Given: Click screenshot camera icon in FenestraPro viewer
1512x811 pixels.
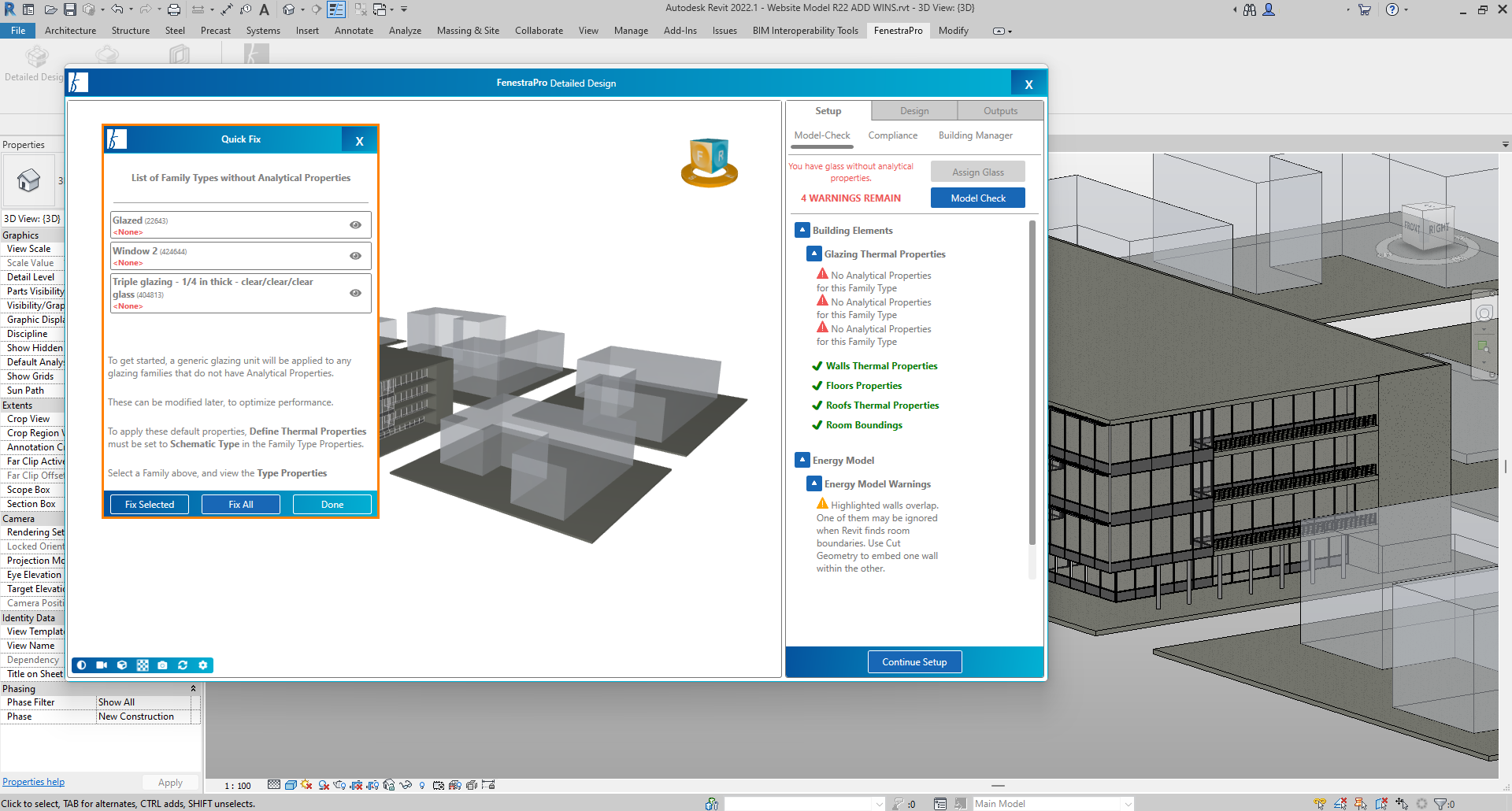Looking at the screenshot, I should [162, 665].
